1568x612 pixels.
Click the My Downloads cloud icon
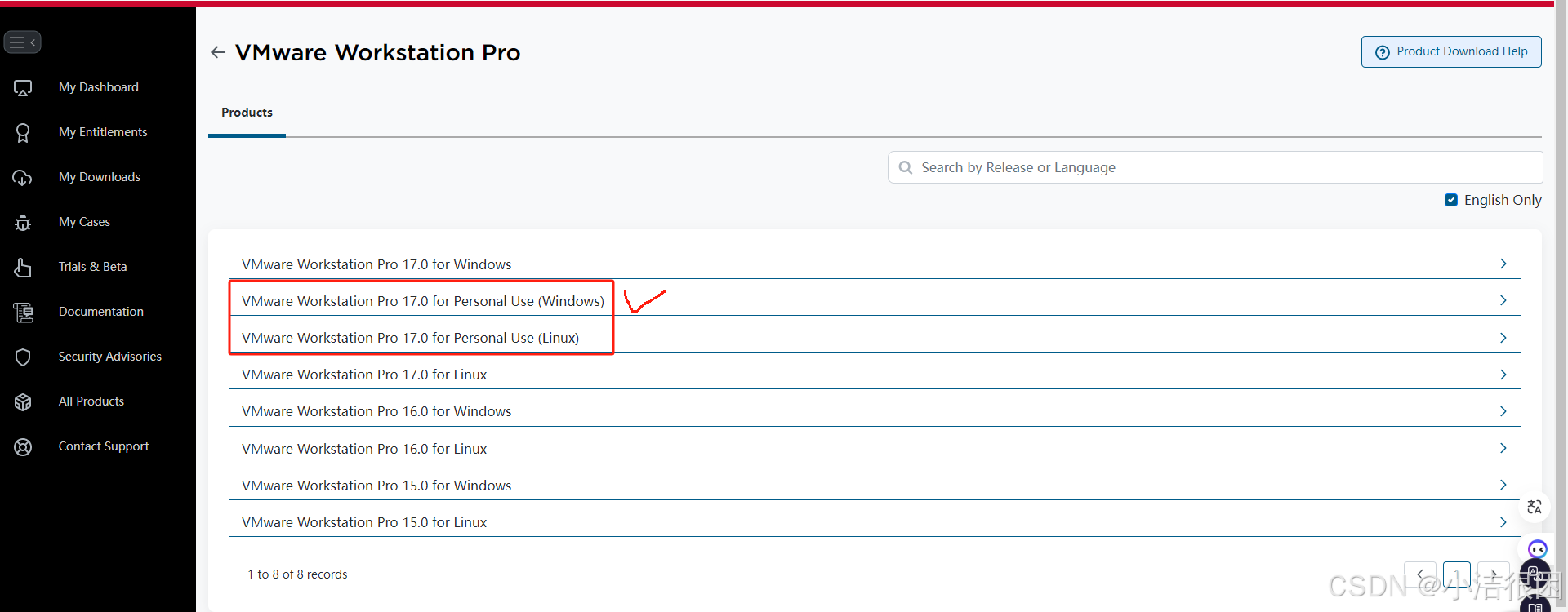point(23,178)
